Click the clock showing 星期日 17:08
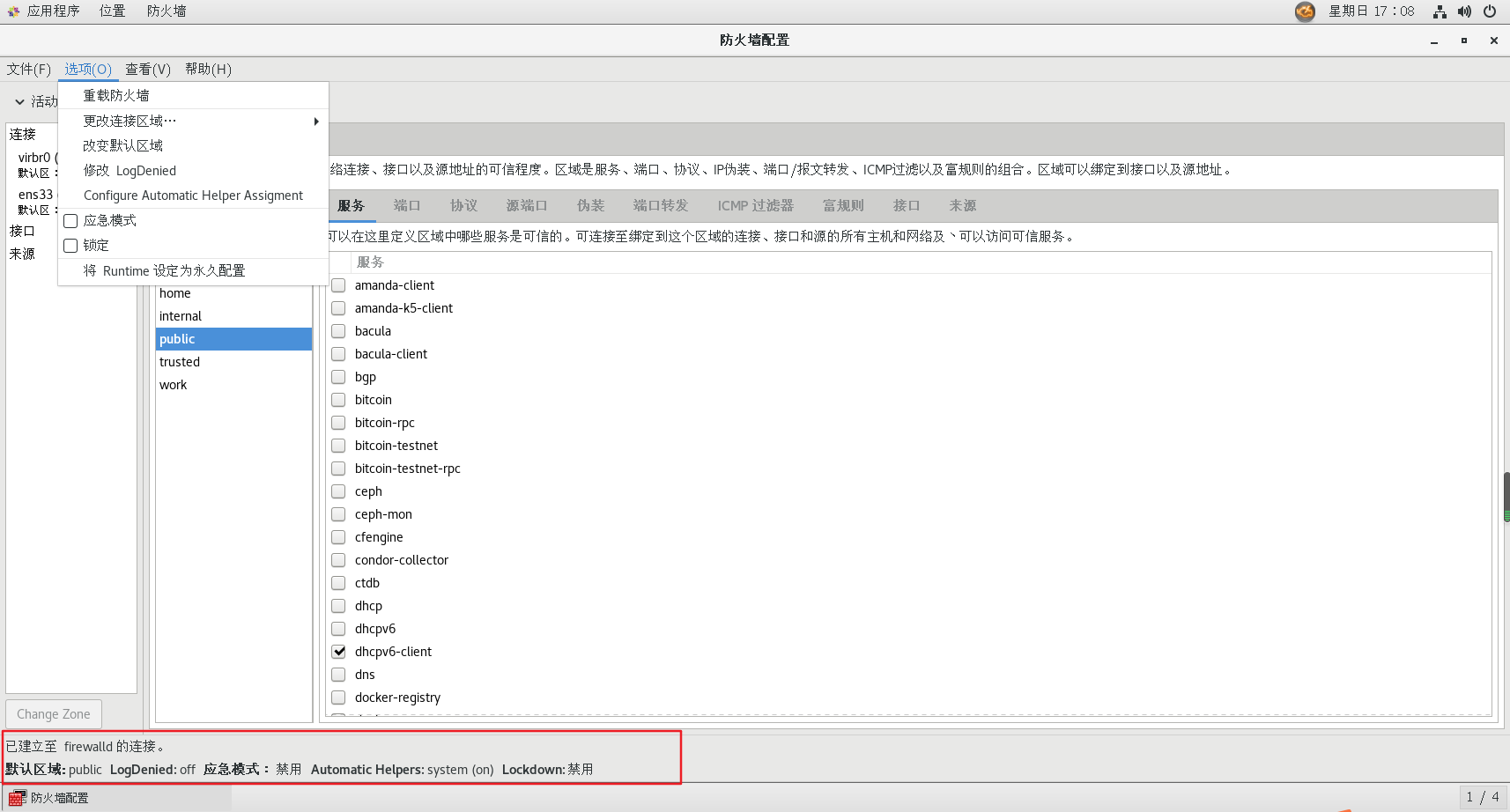Image resolution: width=1510 pixels, height=812 pixels. (1371, 11)
